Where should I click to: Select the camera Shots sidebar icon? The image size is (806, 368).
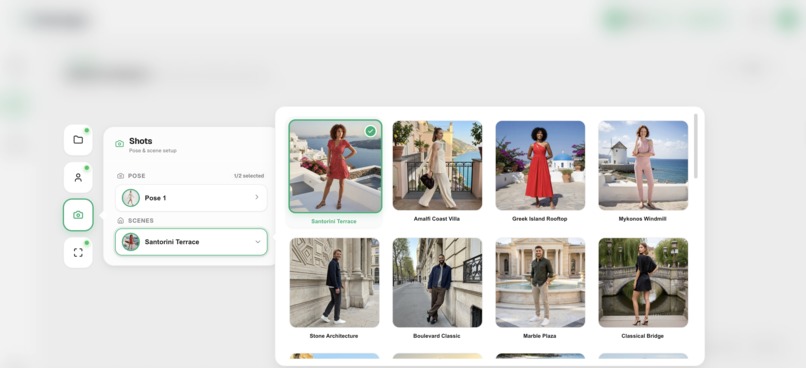(x=78, y=215)
